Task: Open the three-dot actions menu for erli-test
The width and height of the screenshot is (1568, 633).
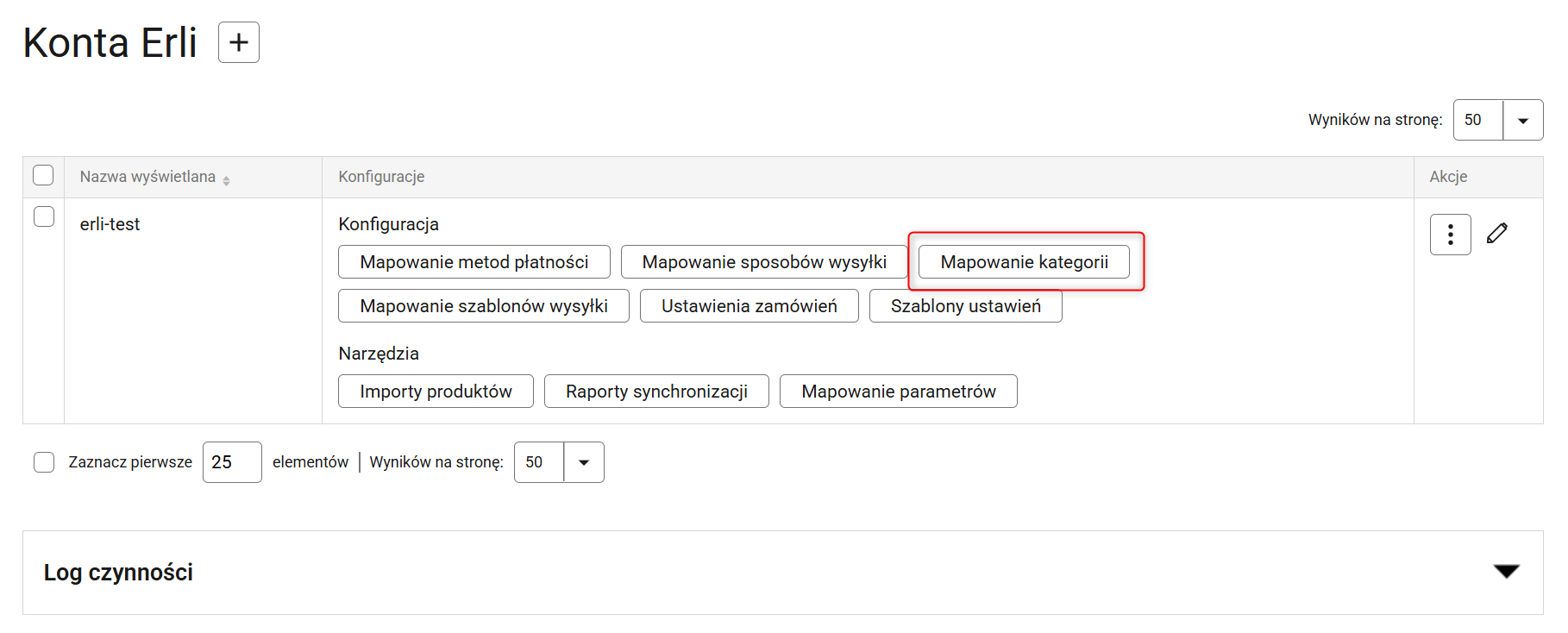Action: pos(1451,235)
